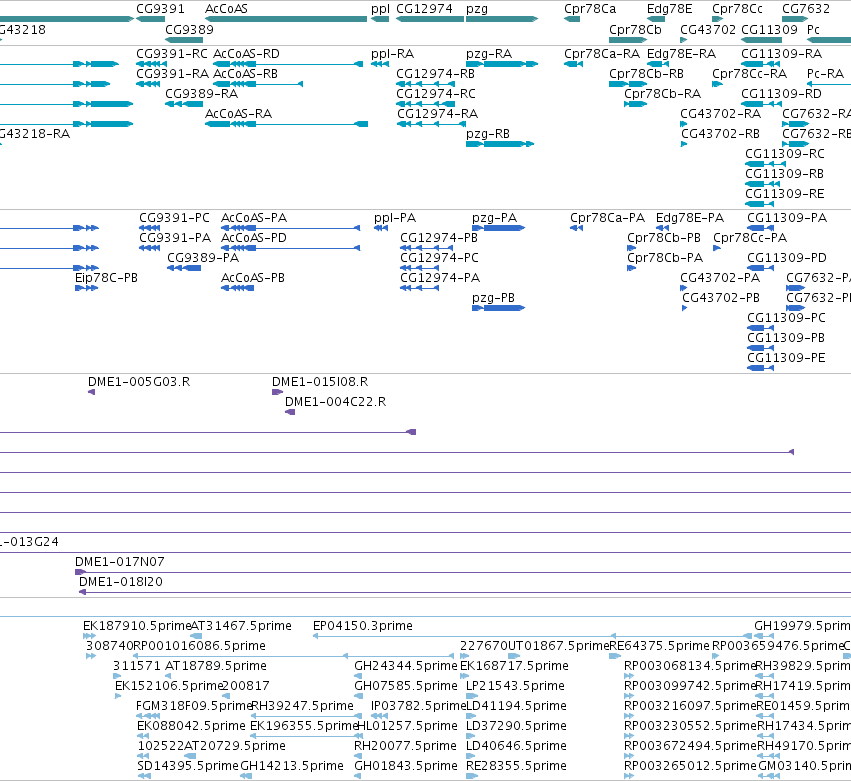Select the RH39247.5prime EST

(x=306, y=716)
